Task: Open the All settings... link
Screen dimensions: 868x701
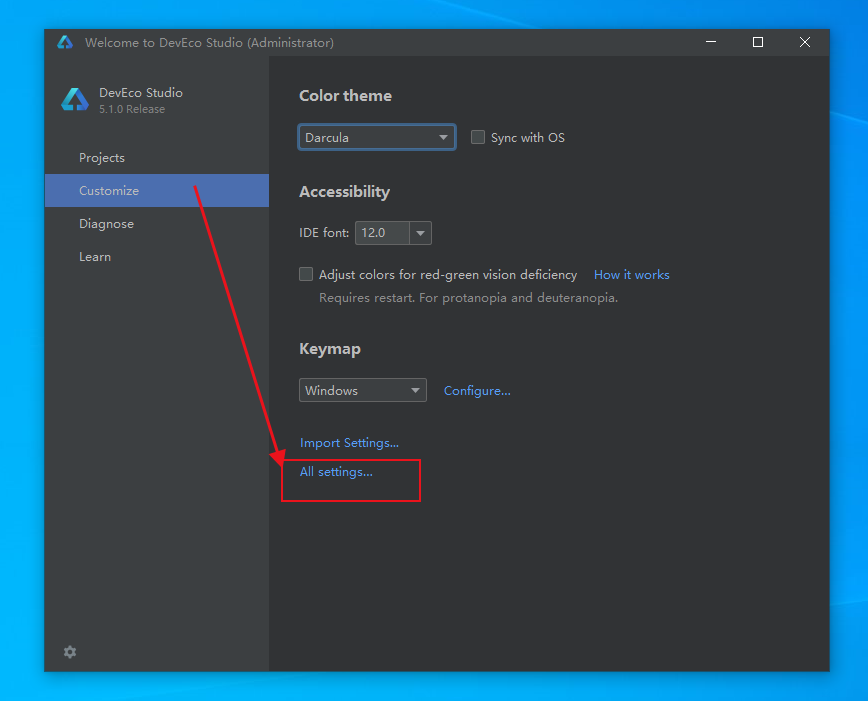Action: (336, 472)
